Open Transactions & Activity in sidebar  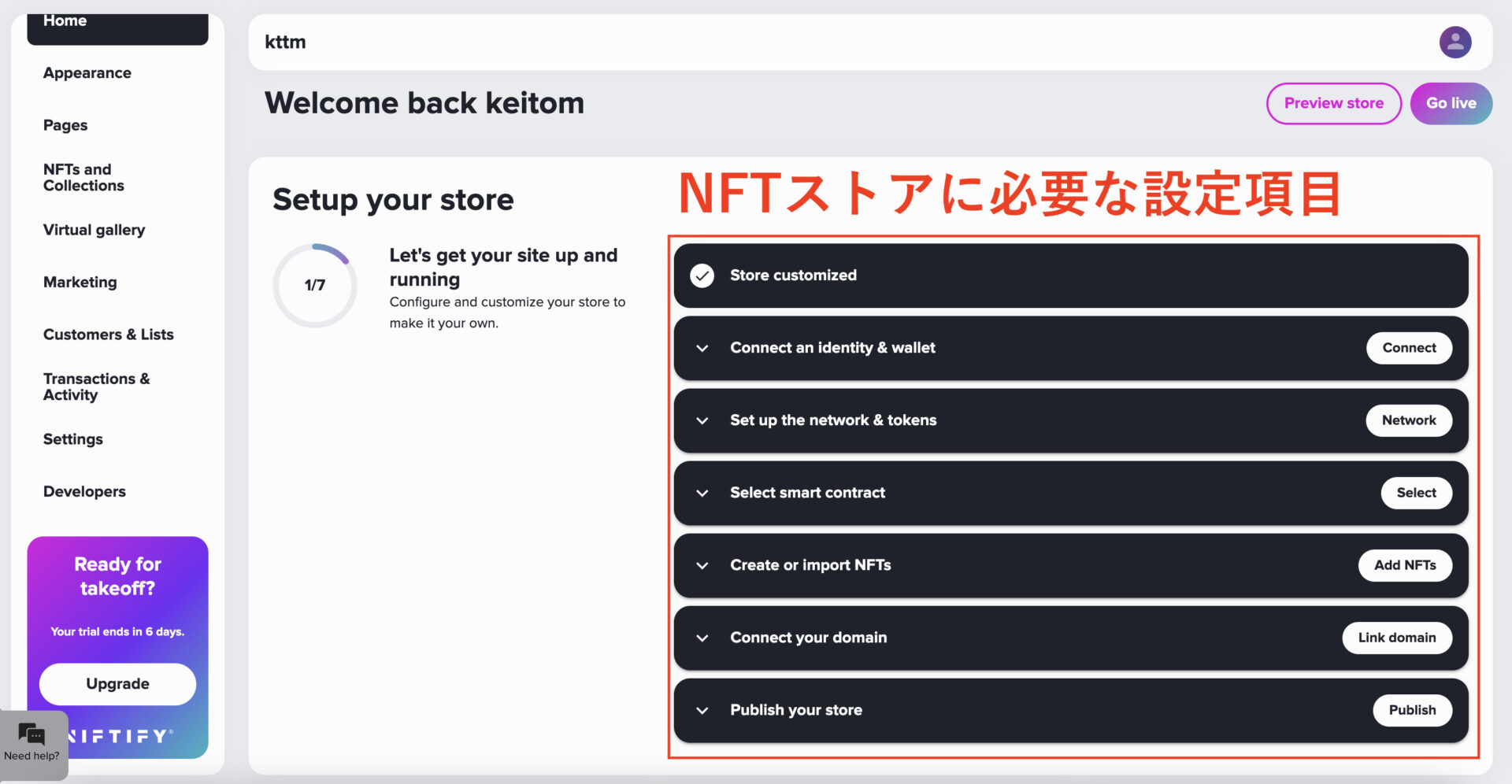[96, 387]
